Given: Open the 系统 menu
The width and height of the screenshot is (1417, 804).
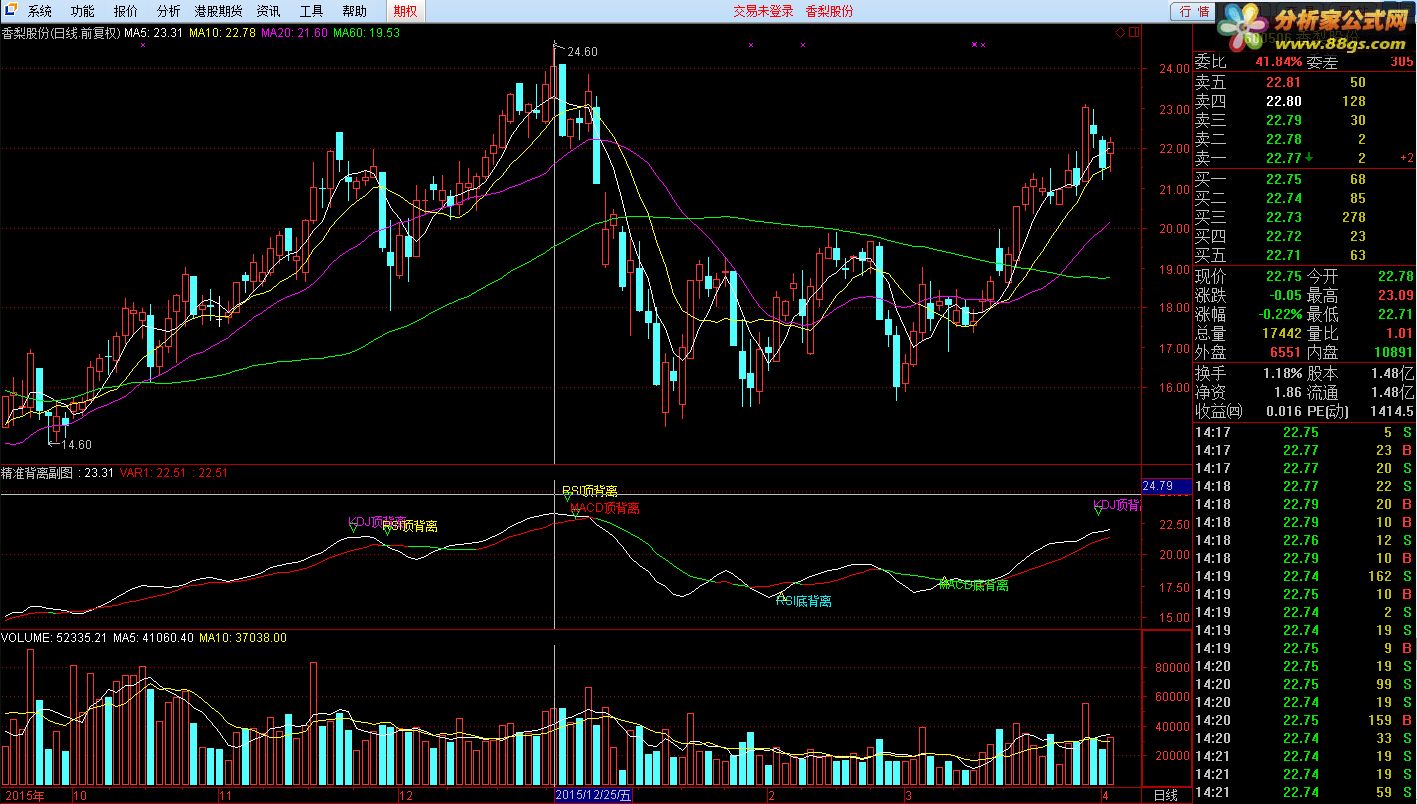Looking at the screenshot, I should 40,11.
